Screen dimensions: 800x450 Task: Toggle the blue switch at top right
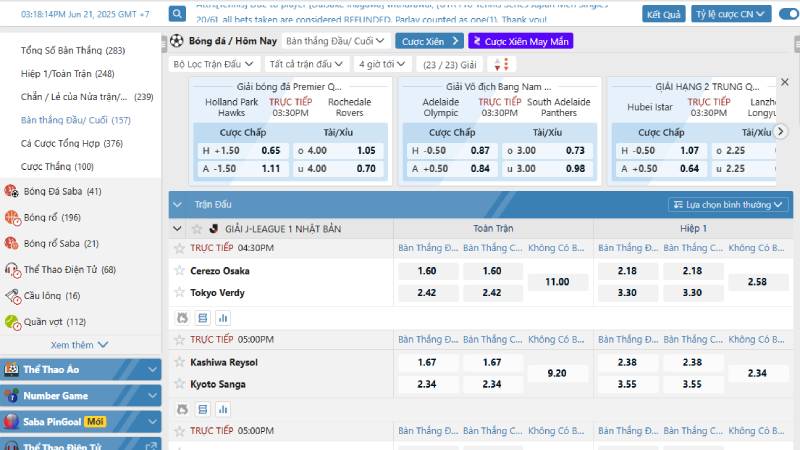tap(789, 14)
